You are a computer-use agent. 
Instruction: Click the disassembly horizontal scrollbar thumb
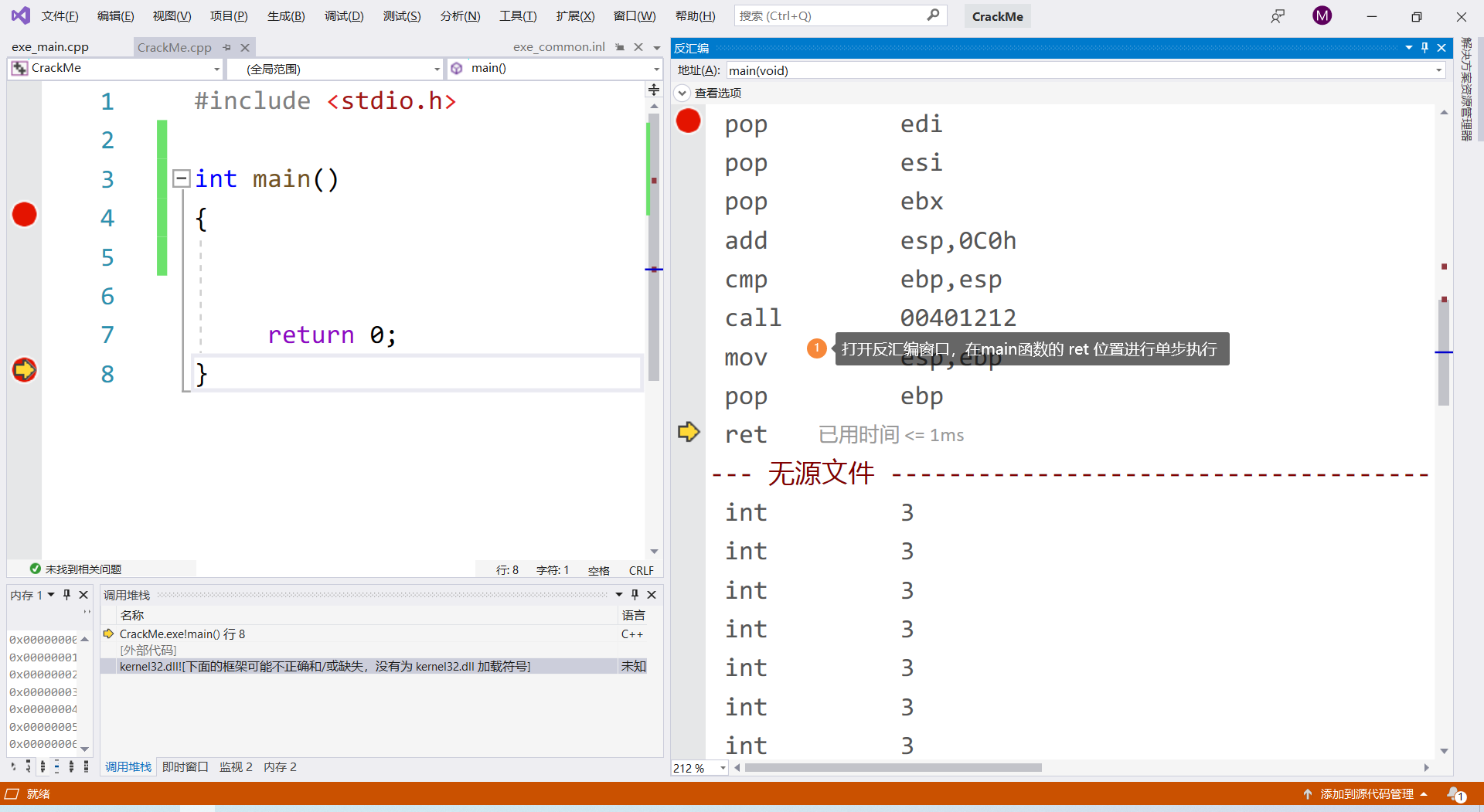(893, 768)
